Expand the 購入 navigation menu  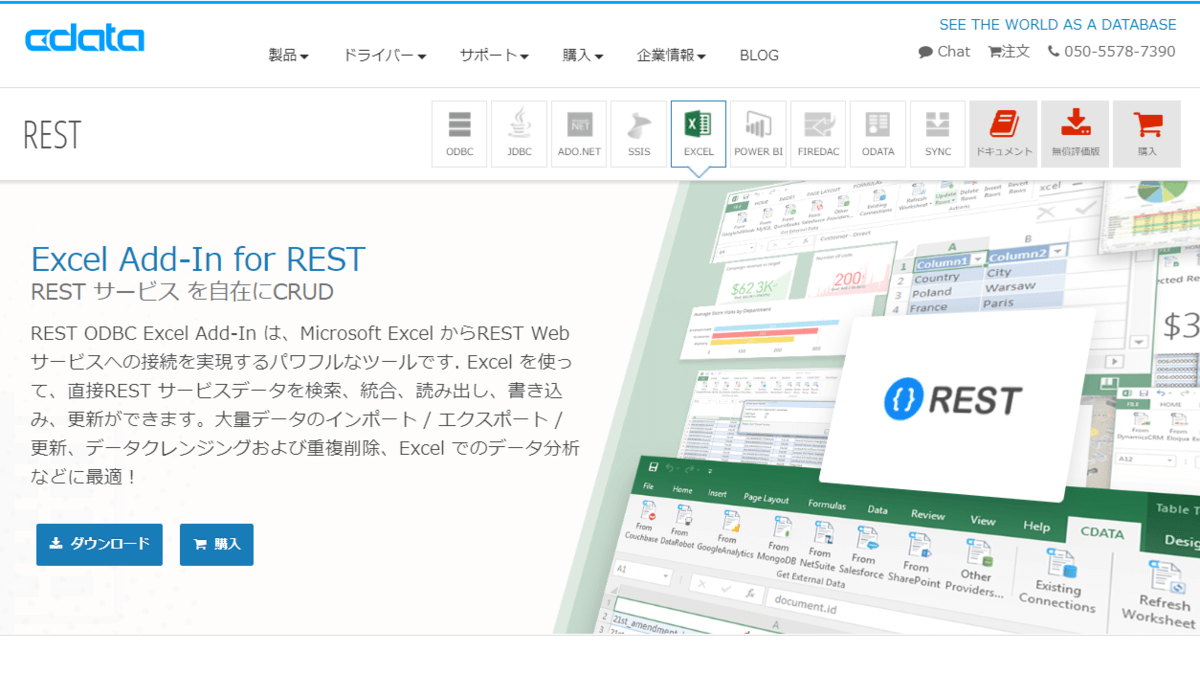(x=583, y=55)
